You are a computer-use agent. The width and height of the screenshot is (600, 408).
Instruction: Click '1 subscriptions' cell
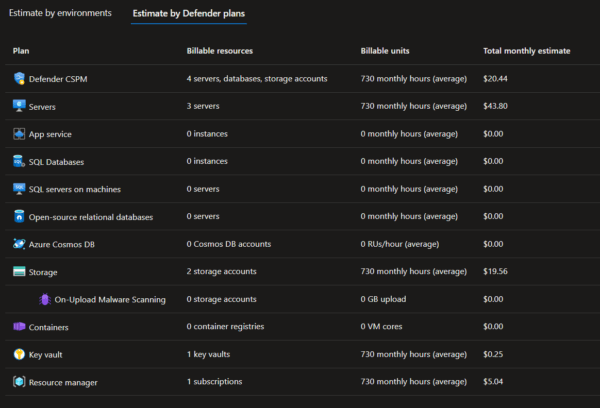214,382
